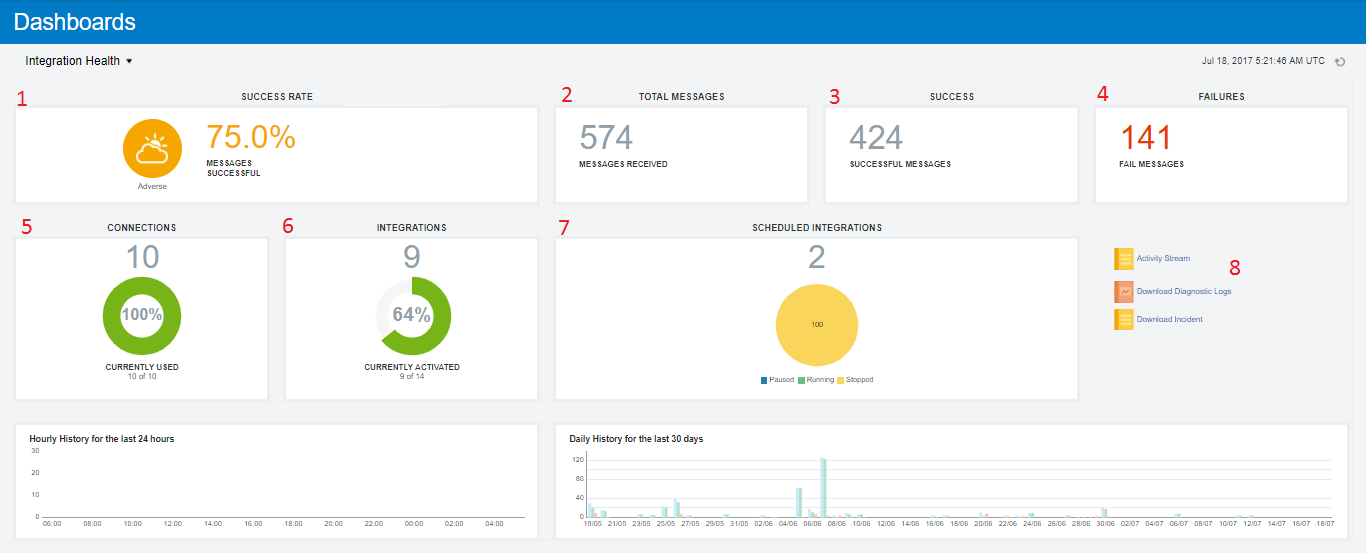Click the 424 successful messages count
Image resolution: width=1366 pixels, height=553 pixels.
click(876, 138)
